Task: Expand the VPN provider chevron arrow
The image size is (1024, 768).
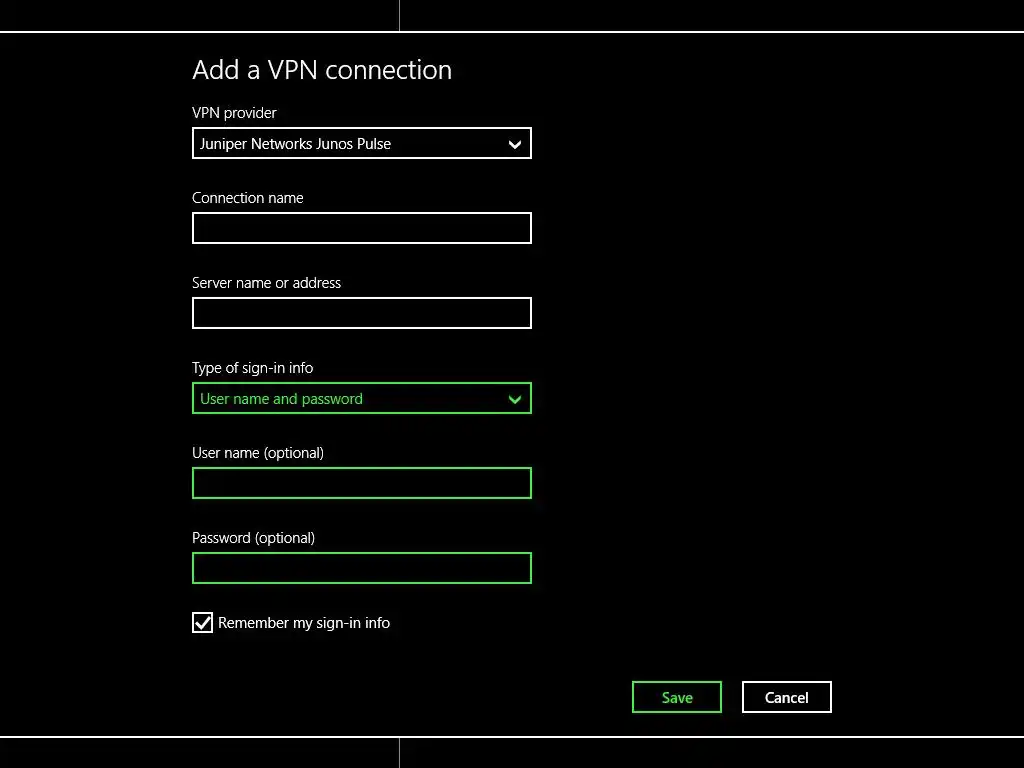Action: (x=515, y=144)
